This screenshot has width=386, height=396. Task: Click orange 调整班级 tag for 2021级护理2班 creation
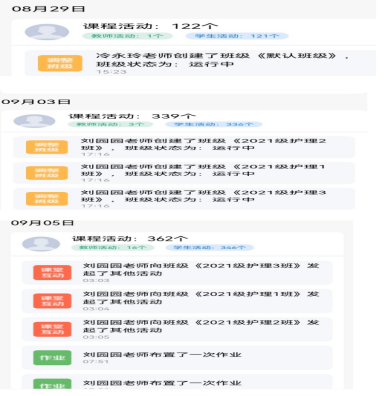click(x=47, y=147)
